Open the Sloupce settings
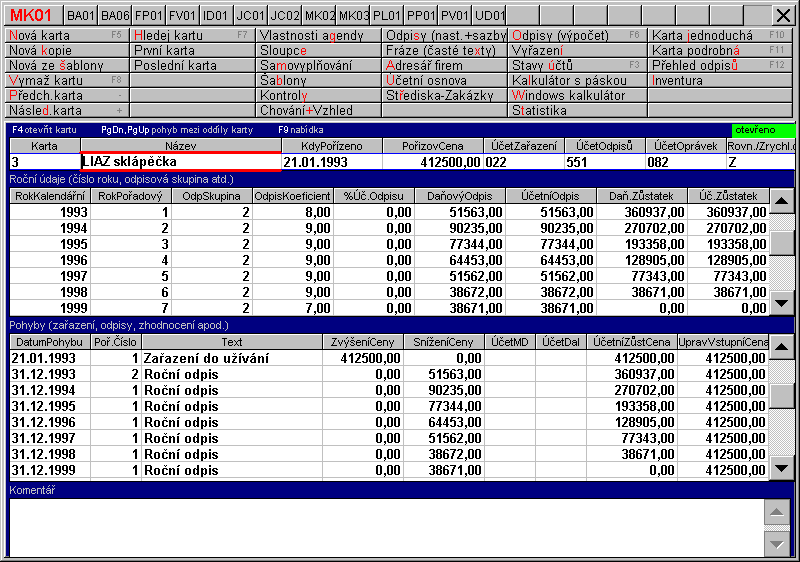The width and height of the screenshot is (800, 562). [x=318, y=50]
